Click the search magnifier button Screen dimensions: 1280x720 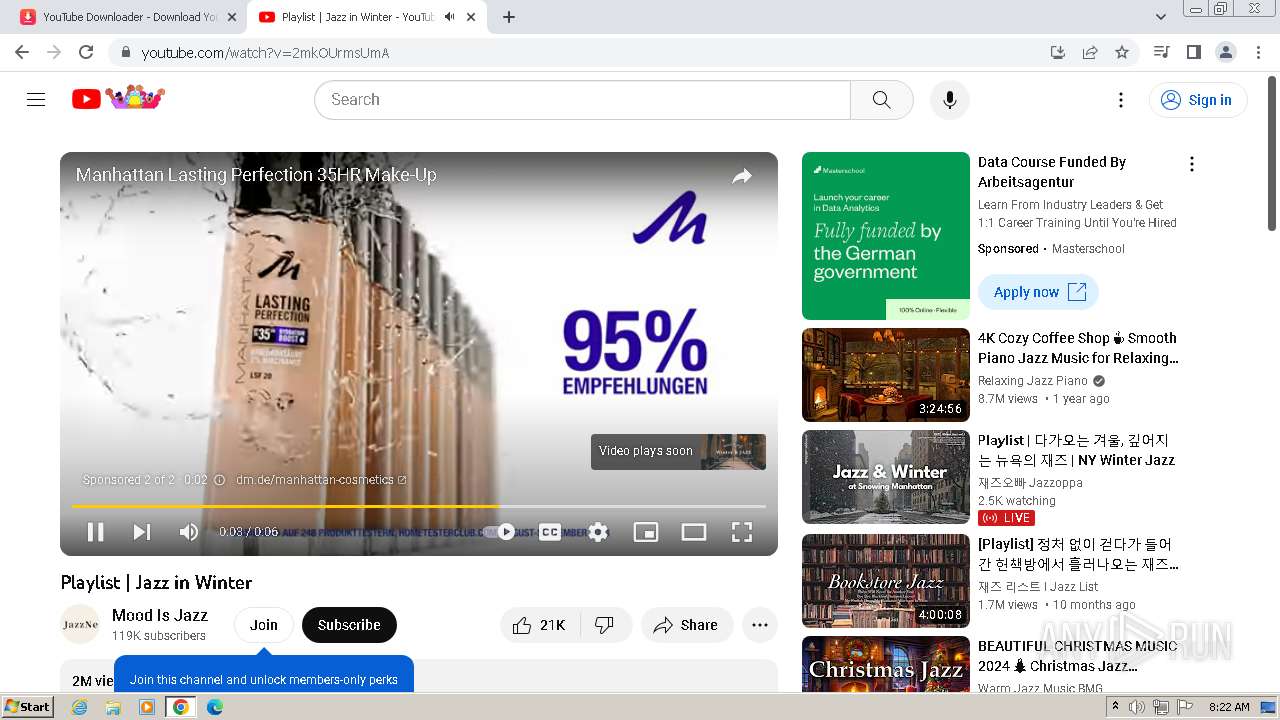[x=881, y=100]
